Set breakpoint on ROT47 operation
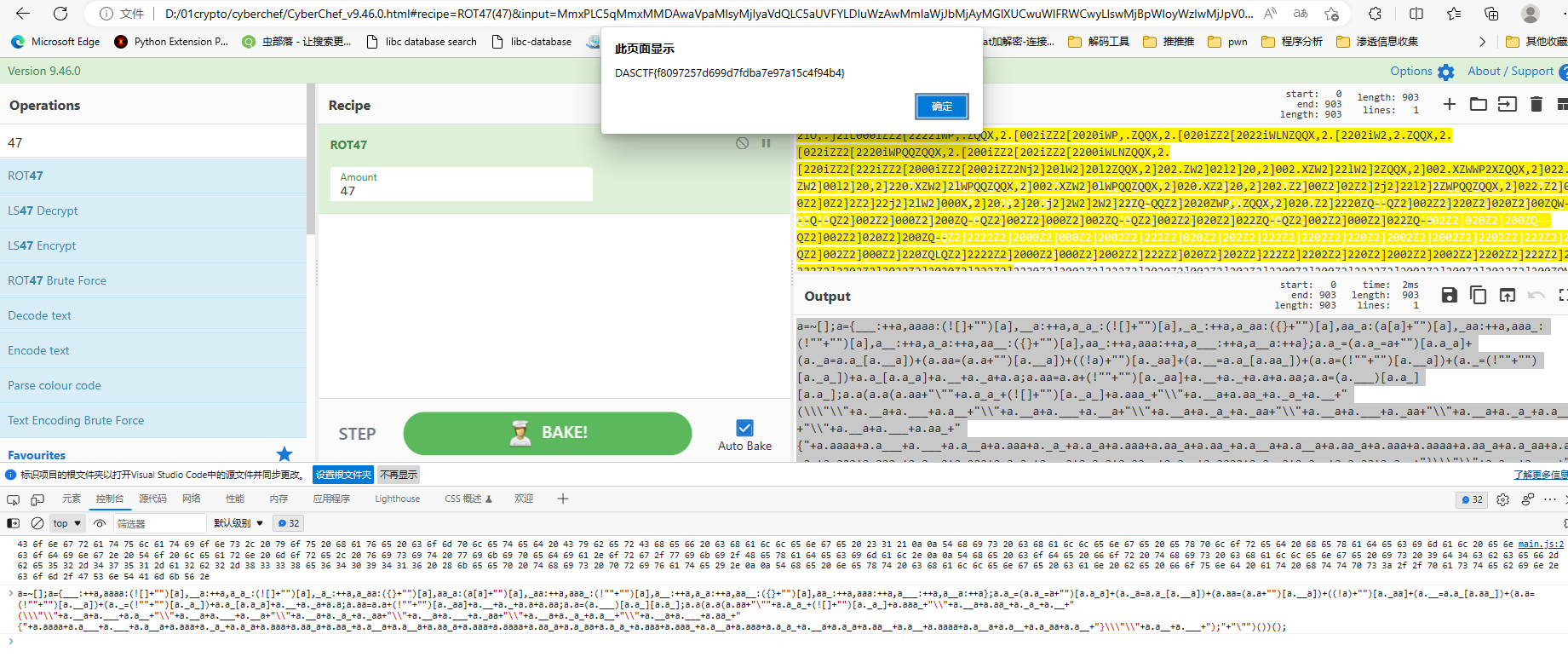The height and width of the screenshot is (663, 1568). coord(766,143)
